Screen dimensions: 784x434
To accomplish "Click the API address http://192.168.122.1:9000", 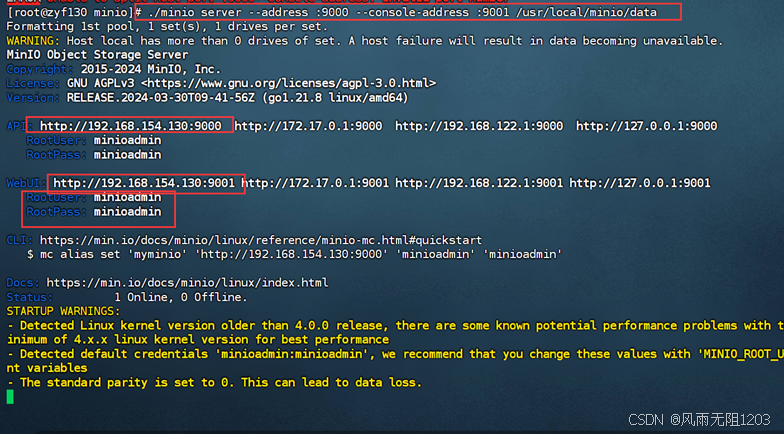I will click(x=479, y=126).
